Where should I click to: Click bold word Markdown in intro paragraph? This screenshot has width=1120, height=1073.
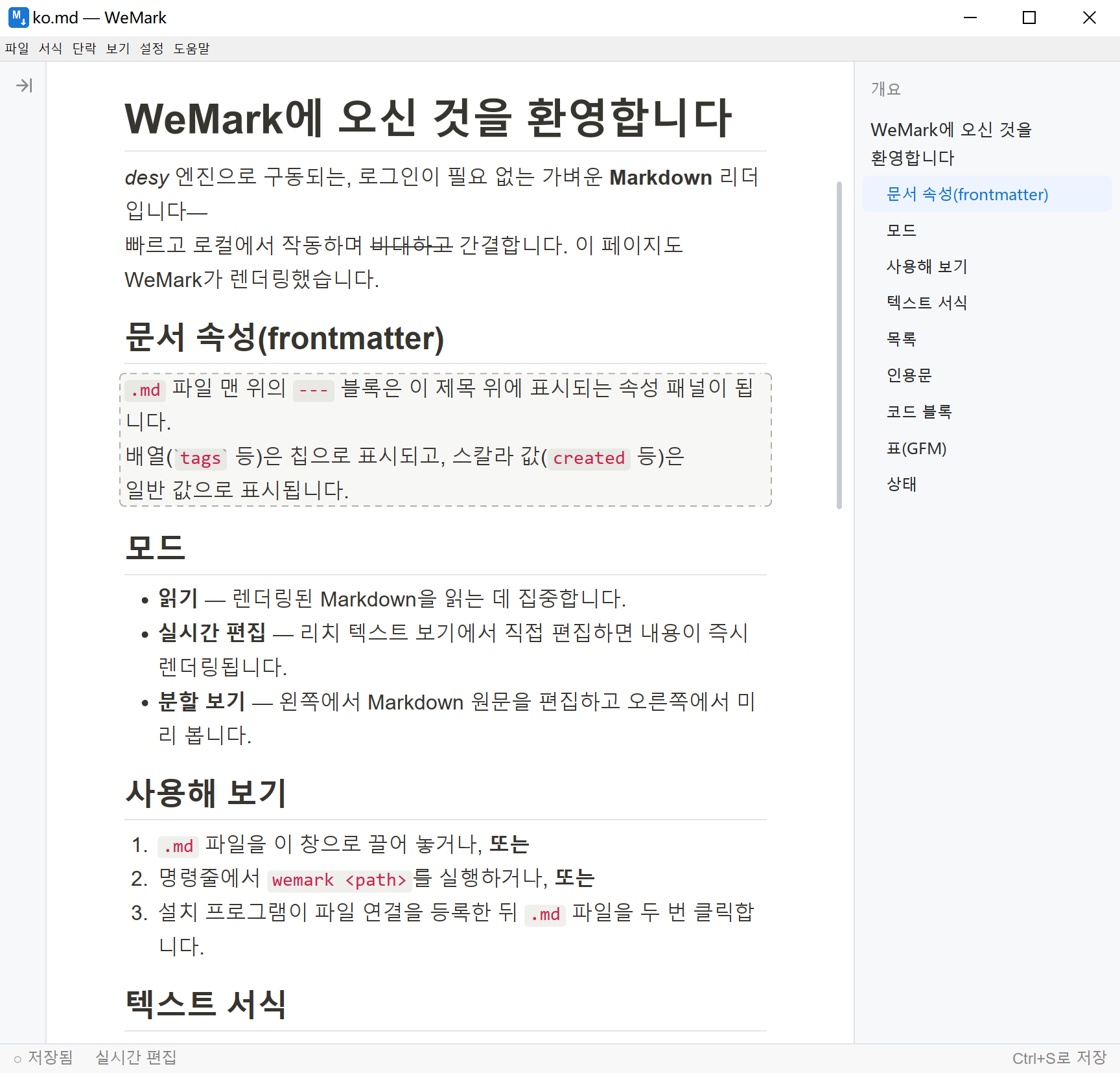coord(660,178)
